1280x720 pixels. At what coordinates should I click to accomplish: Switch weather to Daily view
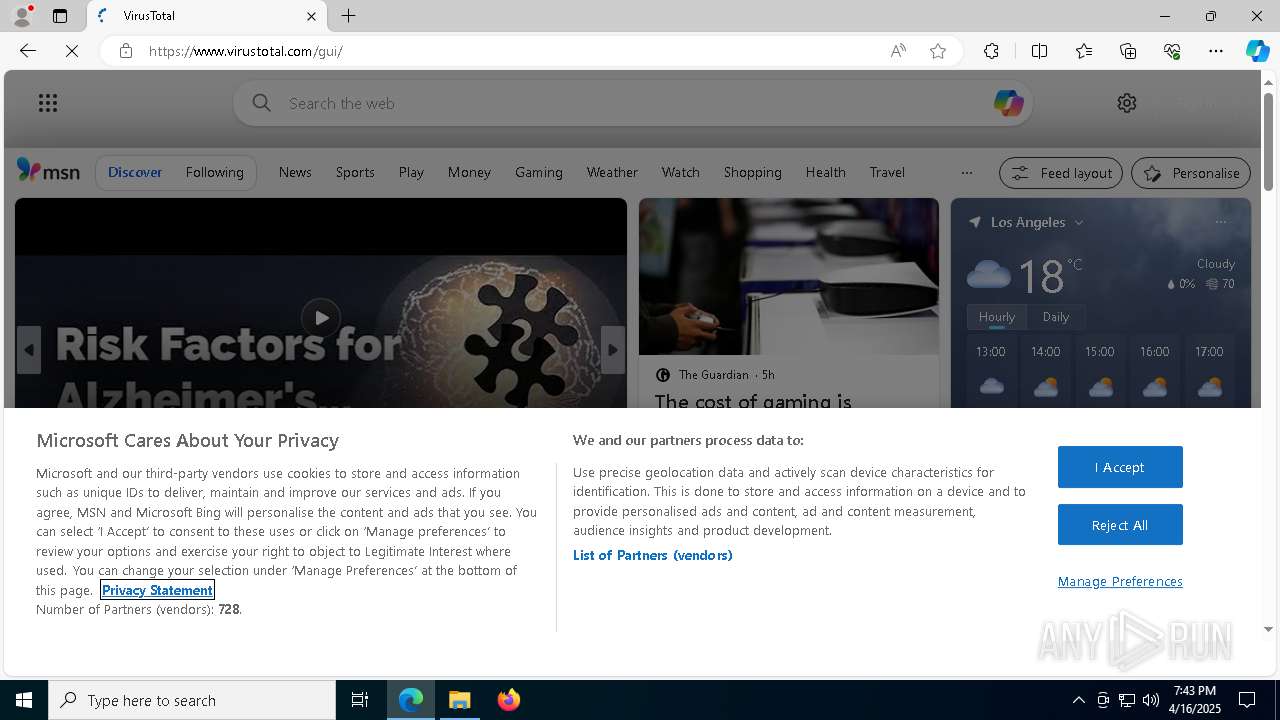click(x=1056, y=316)
